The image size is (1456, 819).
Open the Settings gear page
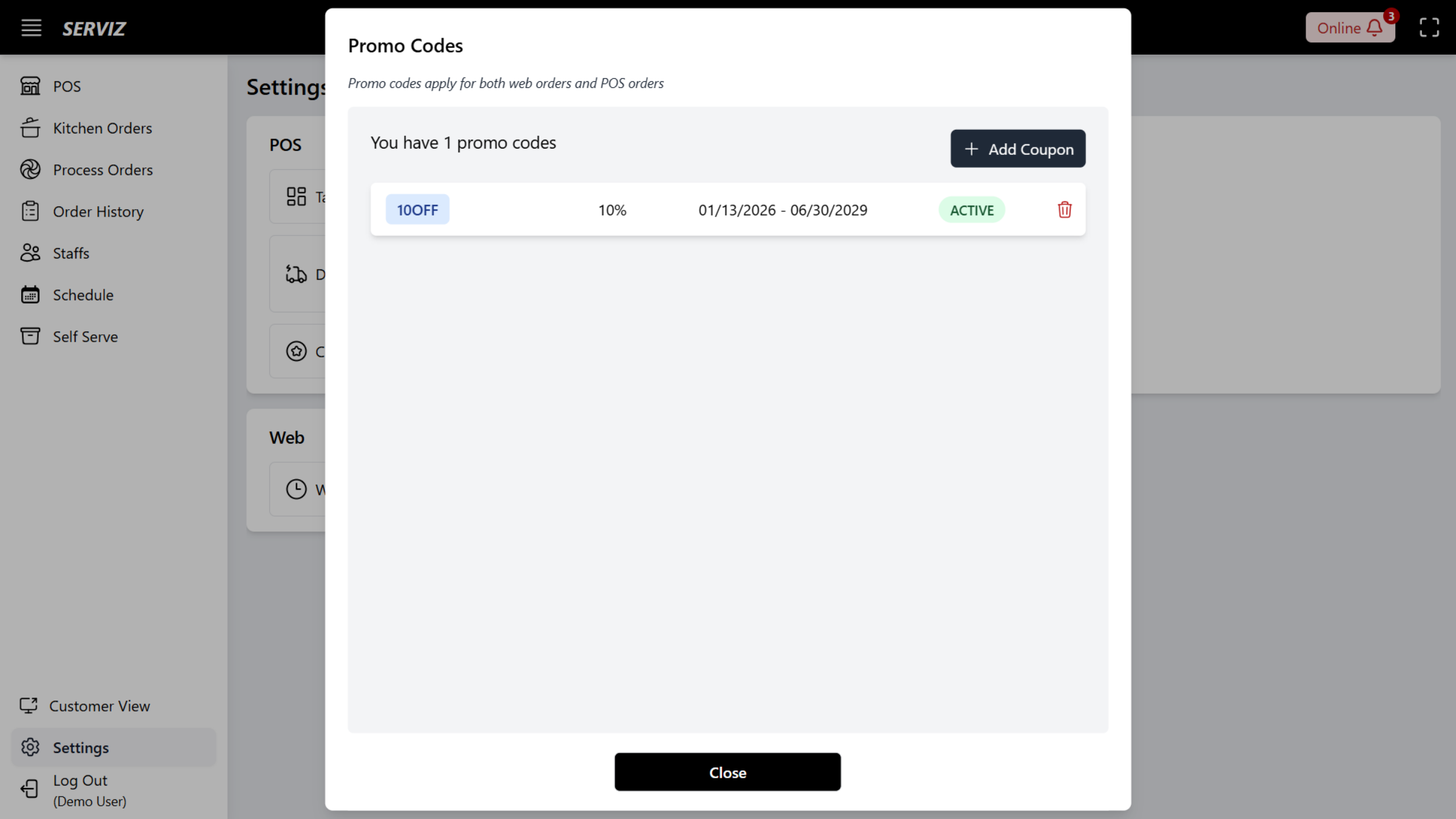pos(79,747)
